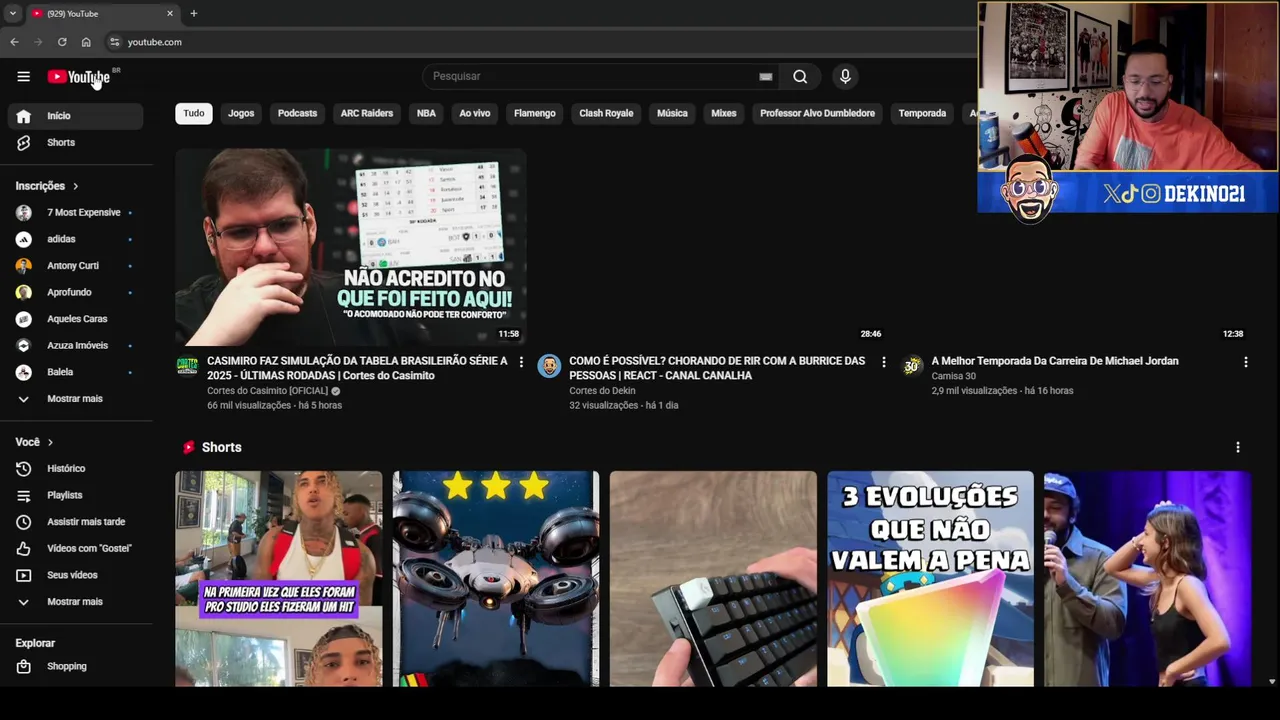Open options menu for Casimiro video
This screenshot has height=720, width=1280.
[521, 362]
